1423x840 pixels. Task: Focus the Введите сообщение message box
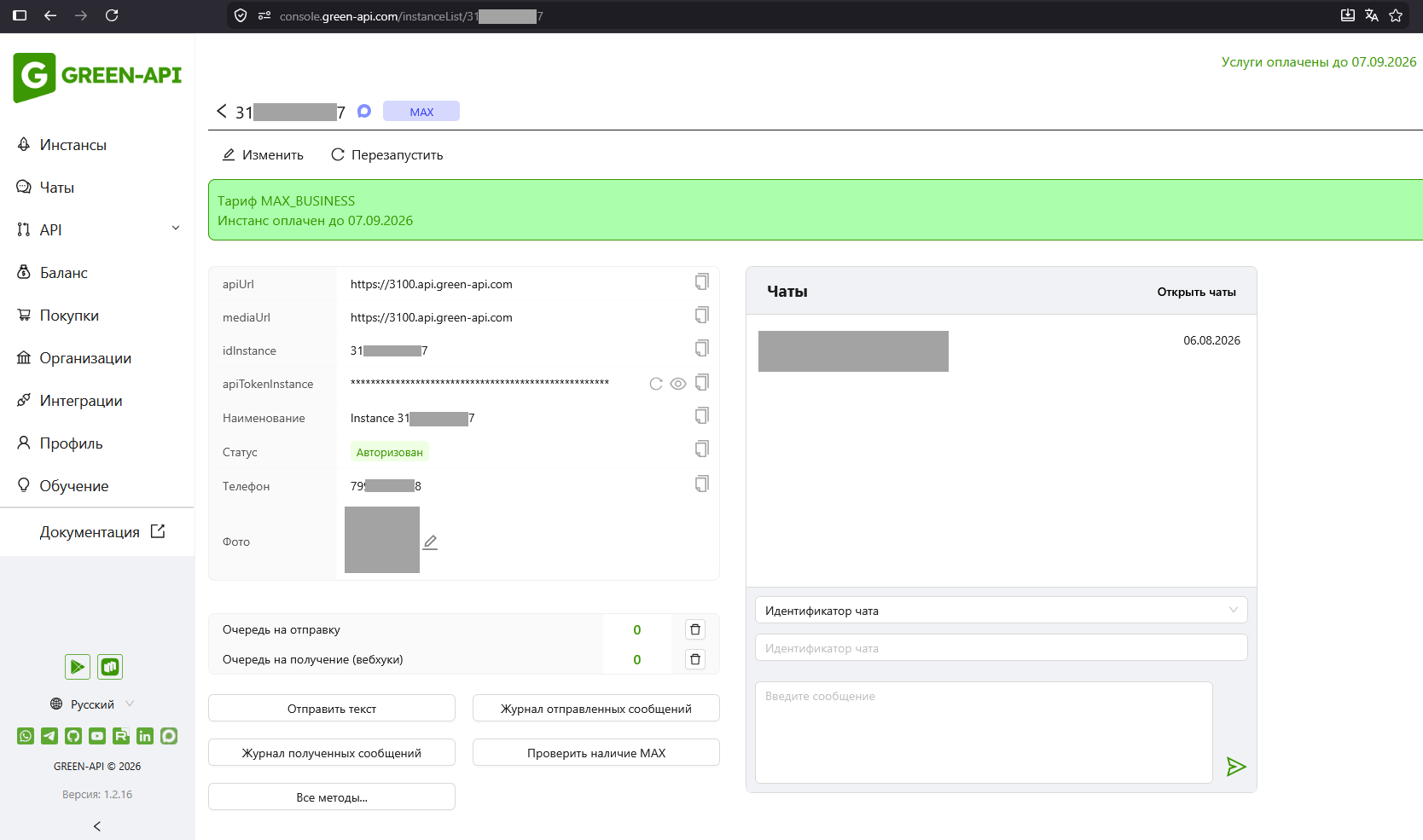tap(984, 732)
